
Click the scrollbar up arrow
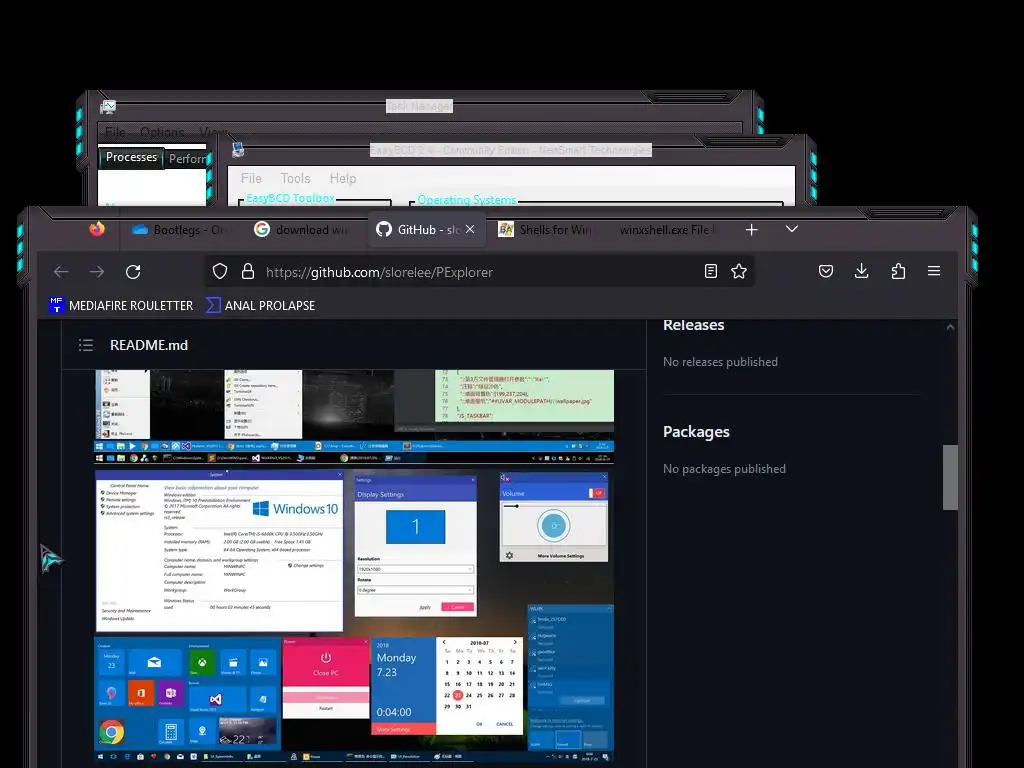950,327
